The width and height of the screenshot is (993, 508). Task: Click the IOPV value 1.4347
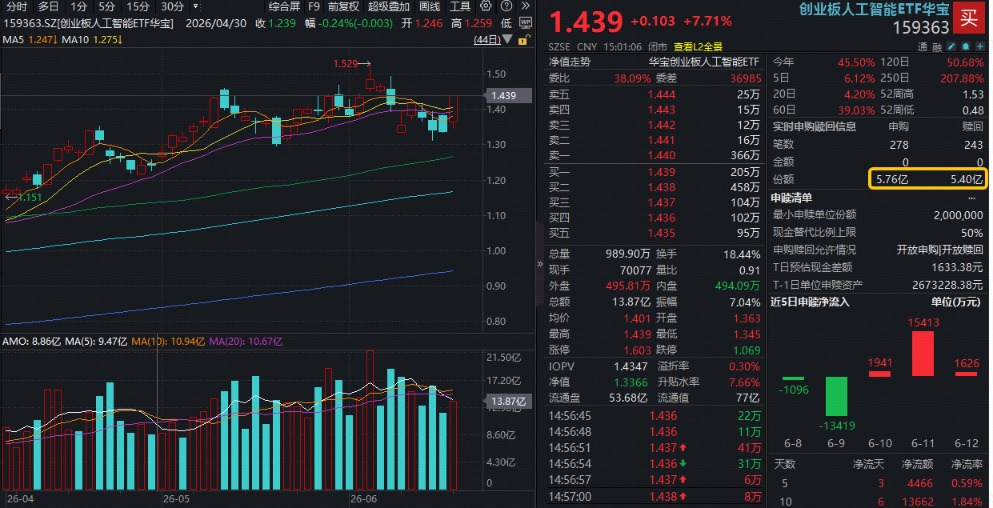pyautogui.click(x=631, y=367)
